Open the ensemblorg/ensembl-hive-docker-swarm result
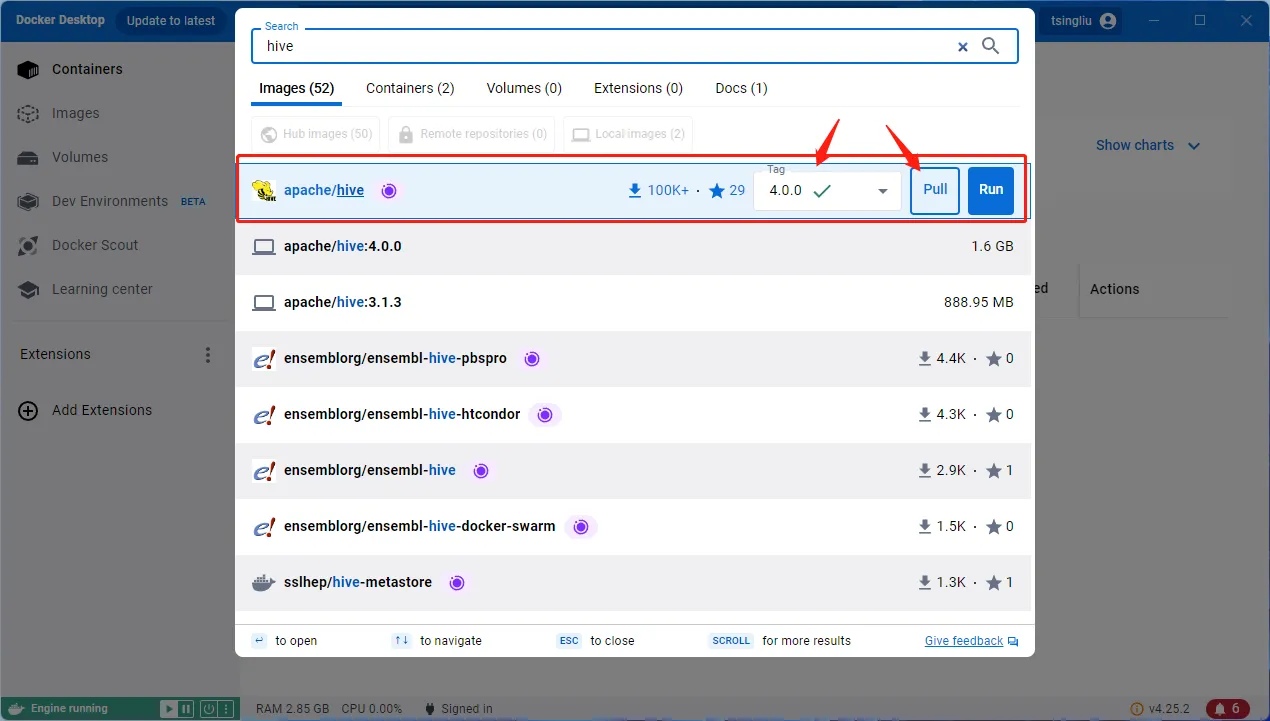 coord(635,526)
